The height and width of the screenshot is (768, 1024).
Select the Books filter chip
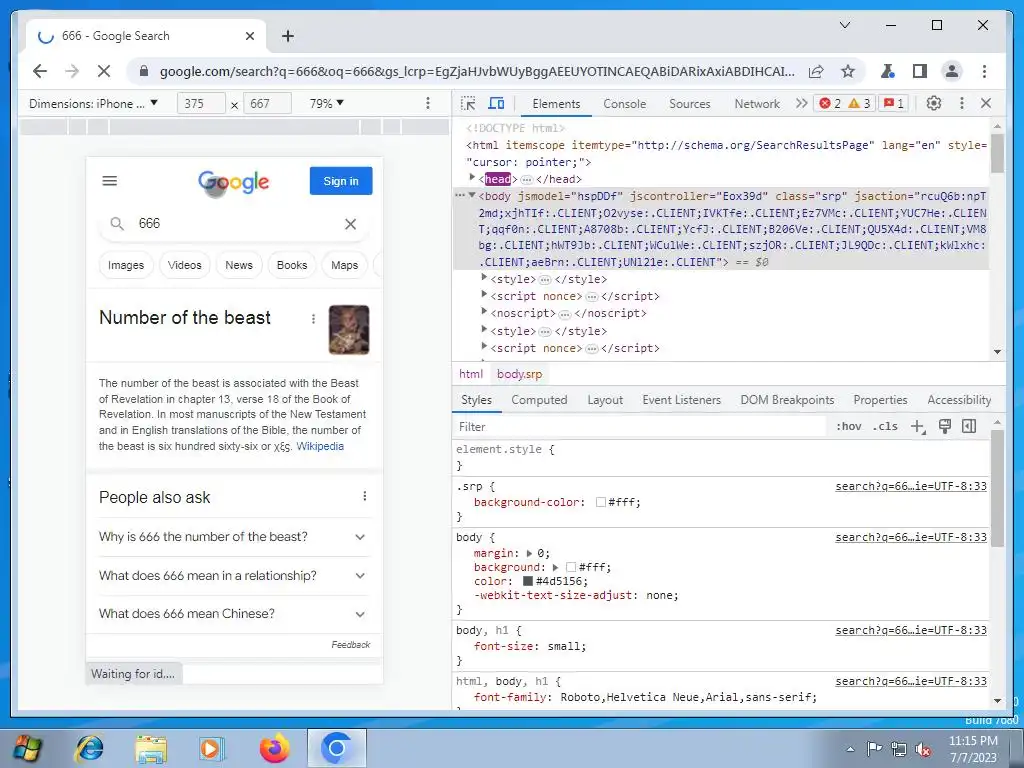tap(292, 265)
